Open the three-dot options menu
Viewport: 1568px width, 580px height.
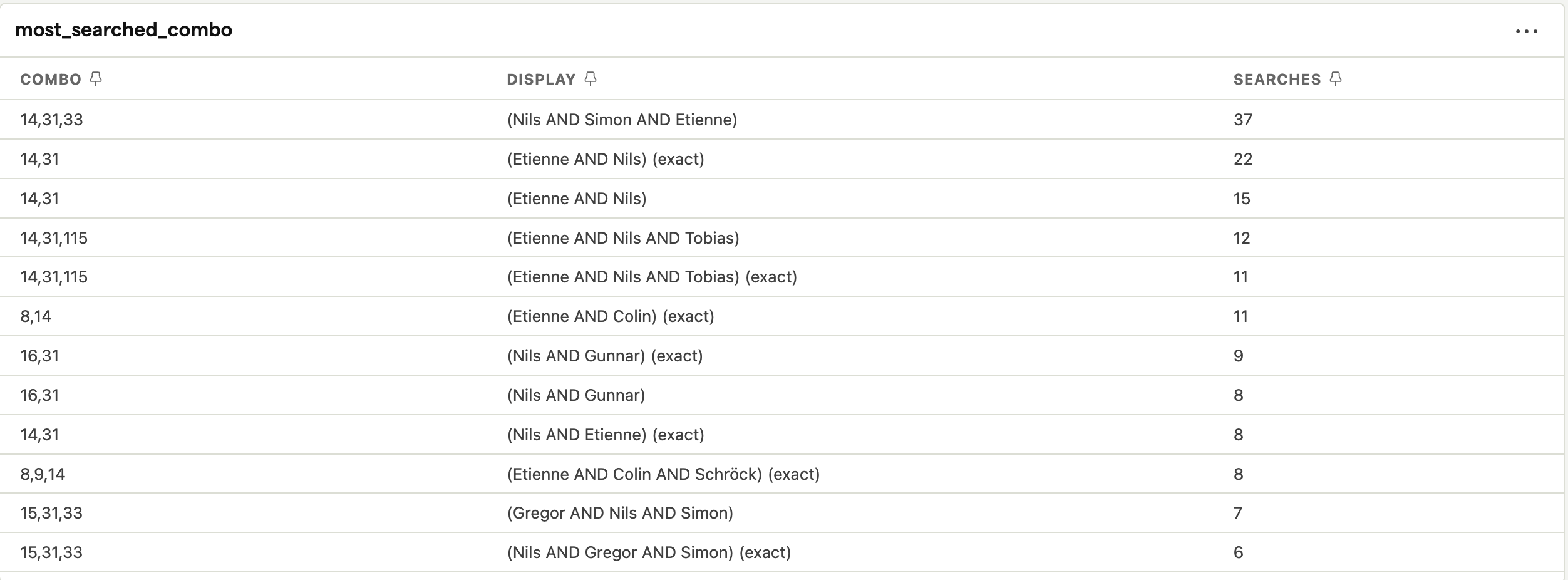click(1526, 31)
